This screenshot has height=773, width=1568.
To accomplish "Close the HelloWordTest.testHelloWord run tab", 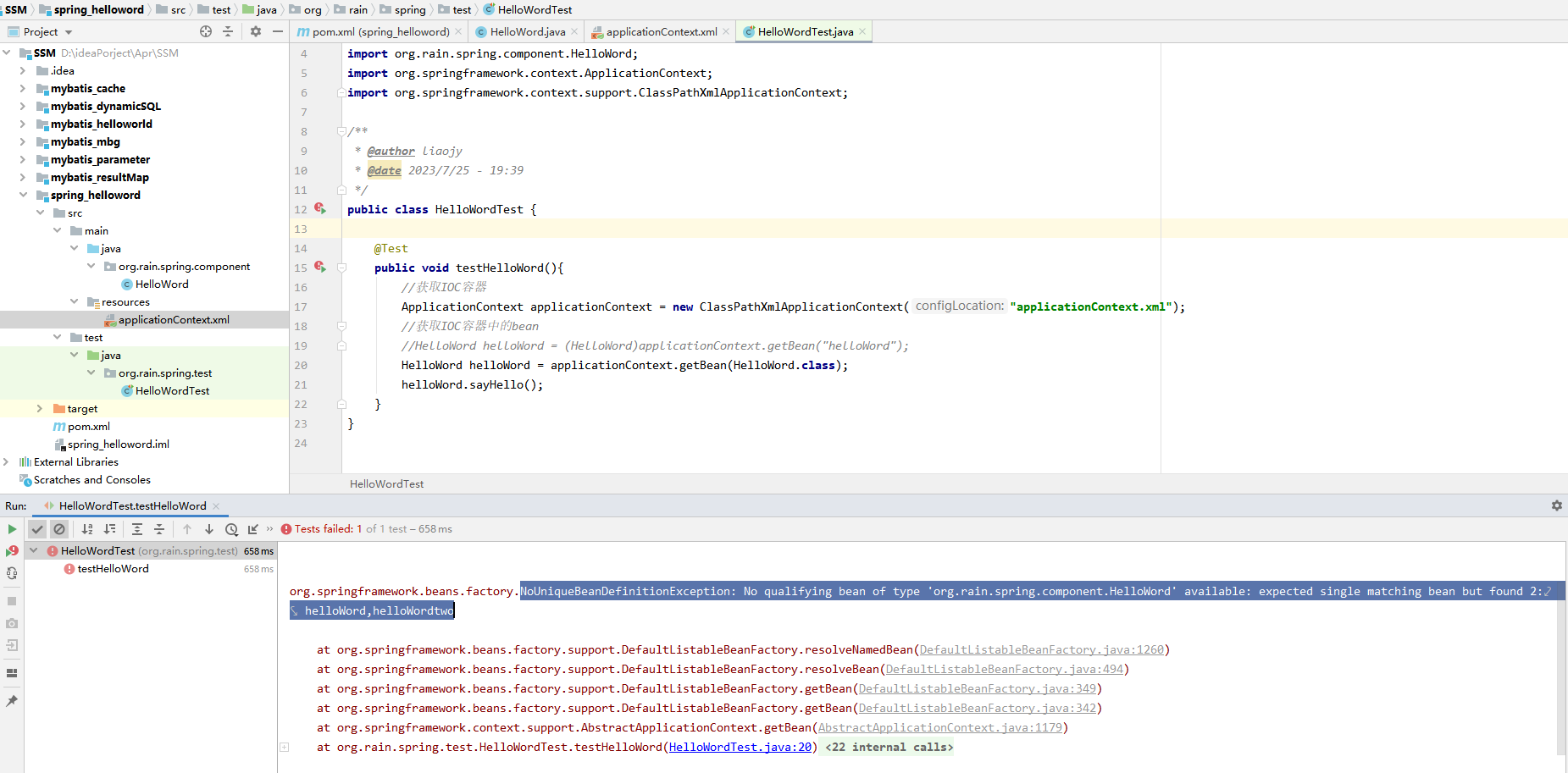I will click(216, 505).
